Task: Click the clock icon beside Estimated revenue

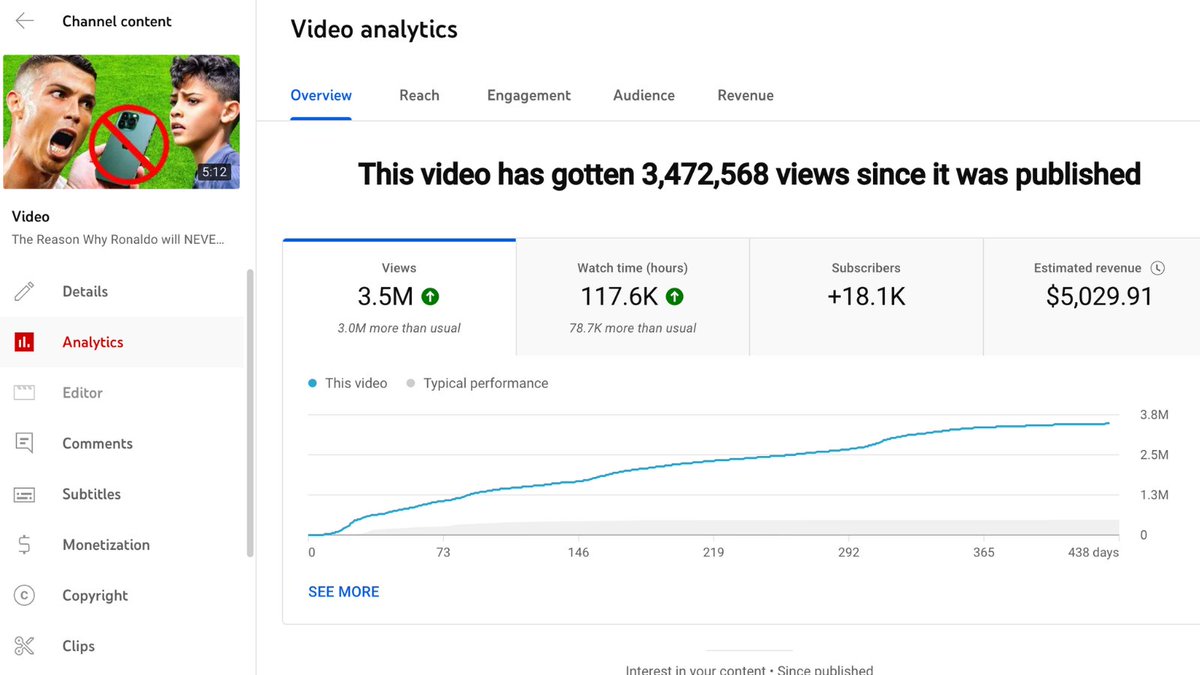Action: click(x=1158, y=268)
